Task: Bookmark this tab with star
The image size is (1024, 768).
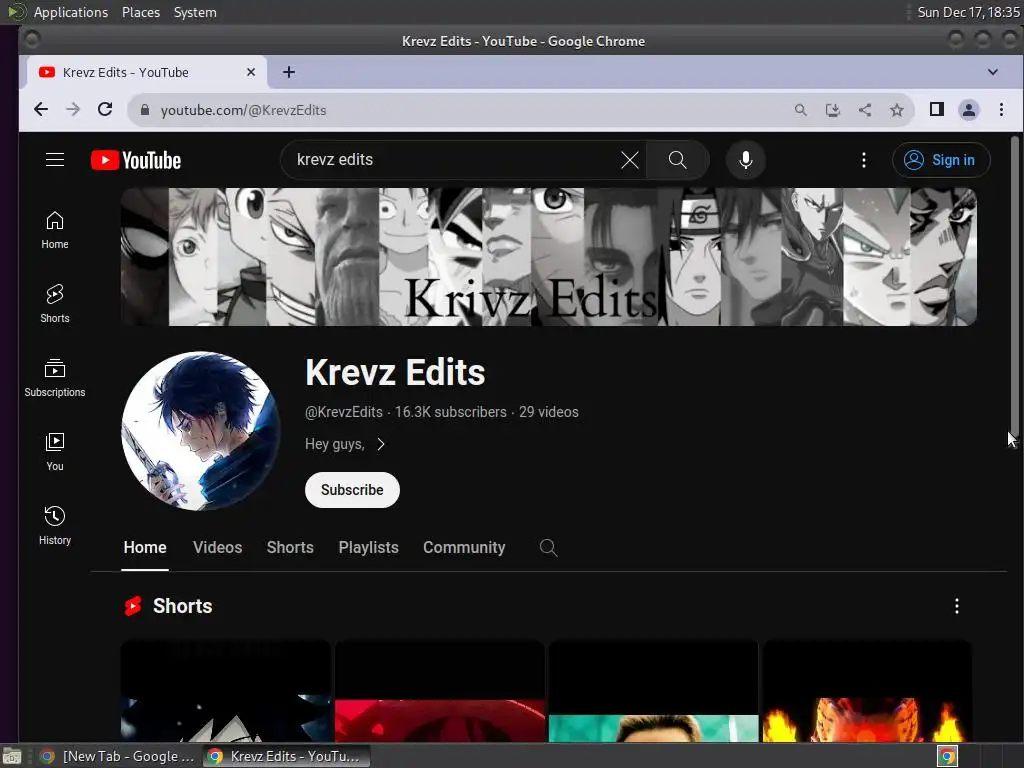Action: [x=897, y=110]
